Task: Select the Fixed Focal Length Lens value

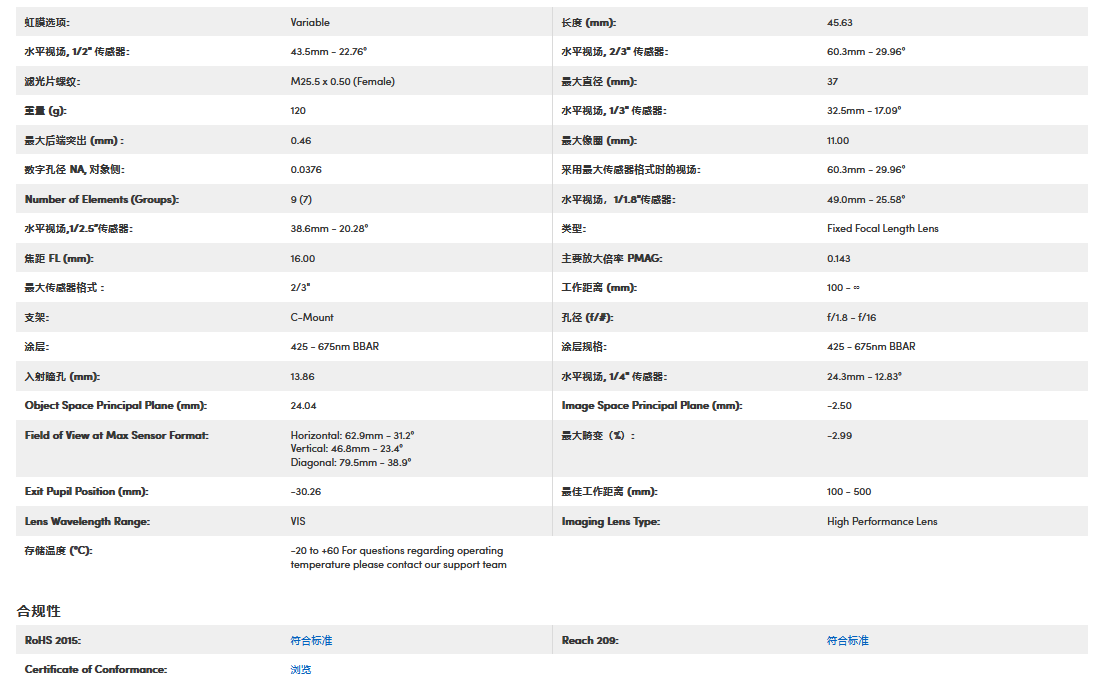Action: click(882, 229)
